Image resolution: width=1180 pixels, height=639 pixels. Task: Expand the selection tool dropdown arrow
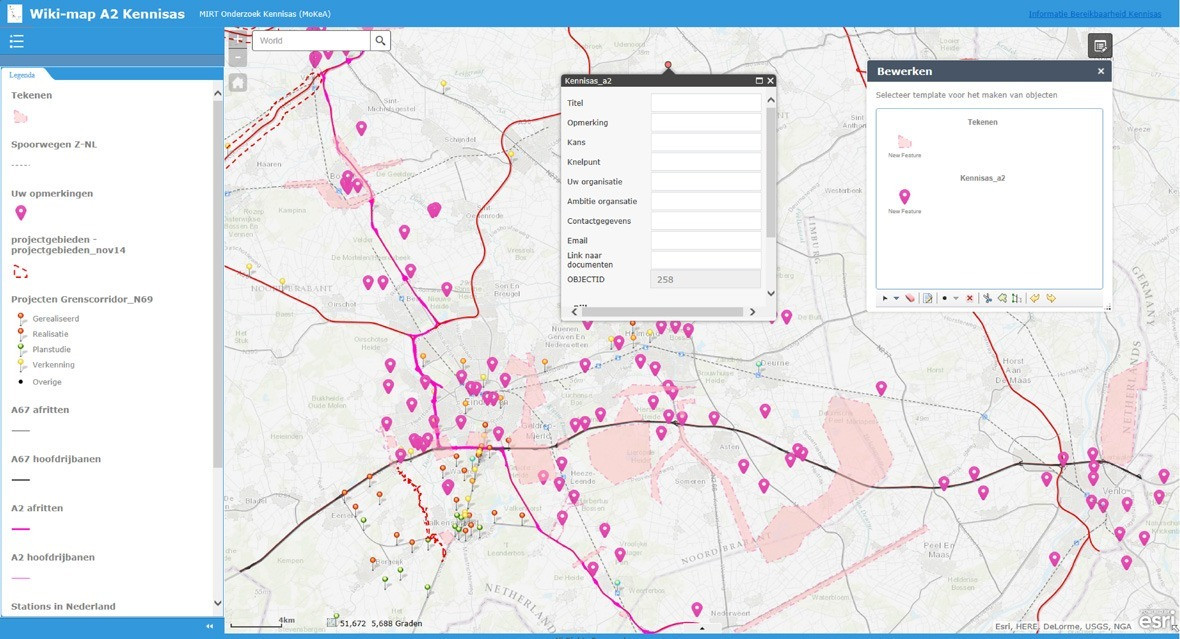tap(896, 298)
